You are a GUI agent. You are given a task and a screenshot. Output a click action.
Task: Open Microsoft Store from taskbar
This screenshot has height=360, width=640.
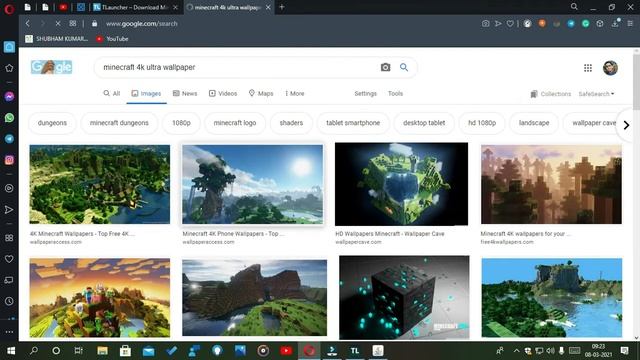(125, 351)
